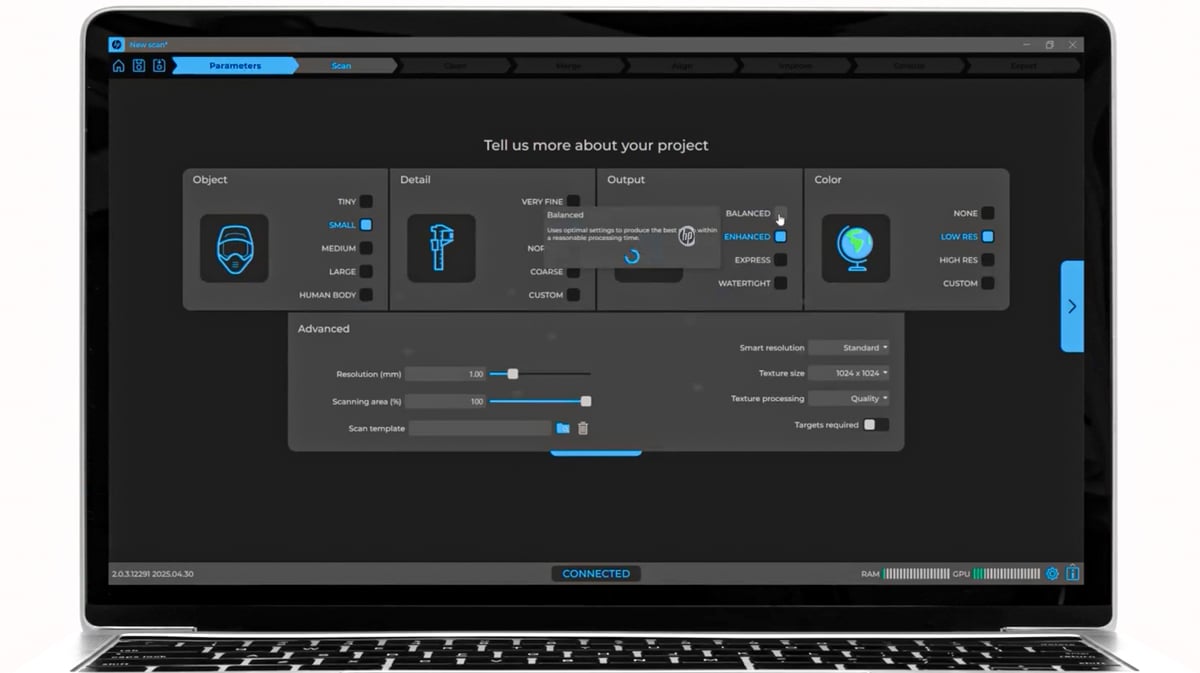Click the Scanning area (%) value field
This screenshot has width=1200, height=673.
pos(445,401)
